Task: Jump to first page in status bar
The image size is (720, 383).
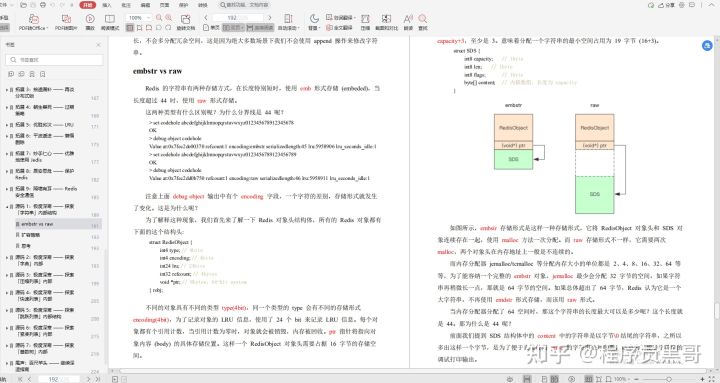Action: coord(20,379)
